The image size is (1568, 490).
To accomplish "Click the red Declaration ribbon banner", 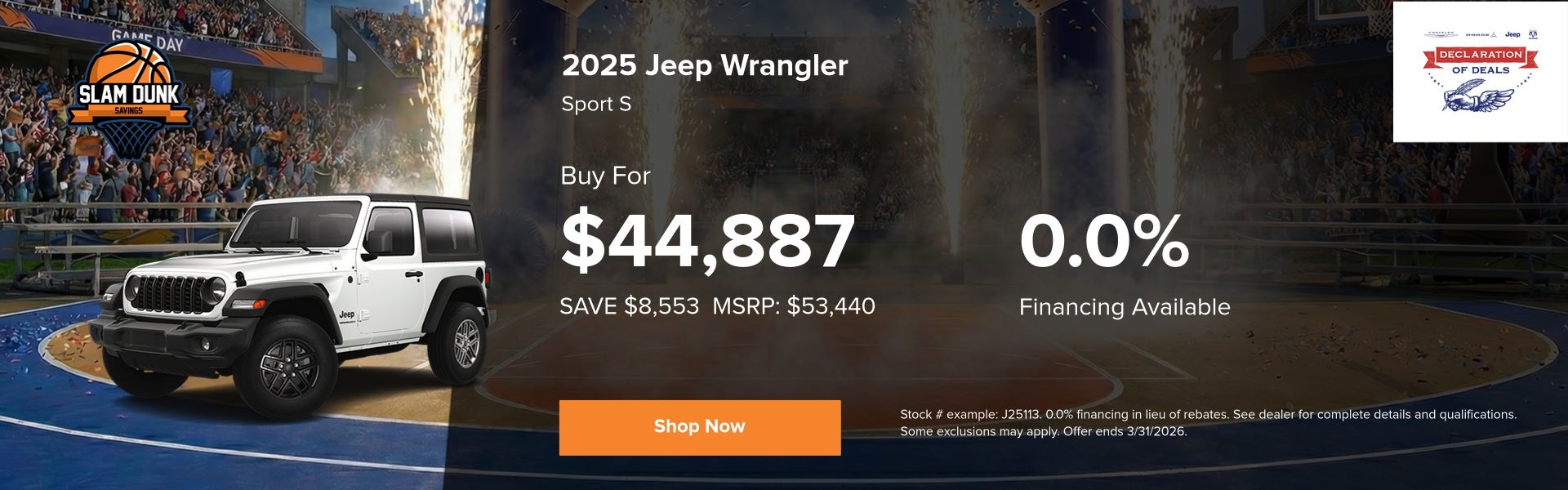I will click(1480, 55).
